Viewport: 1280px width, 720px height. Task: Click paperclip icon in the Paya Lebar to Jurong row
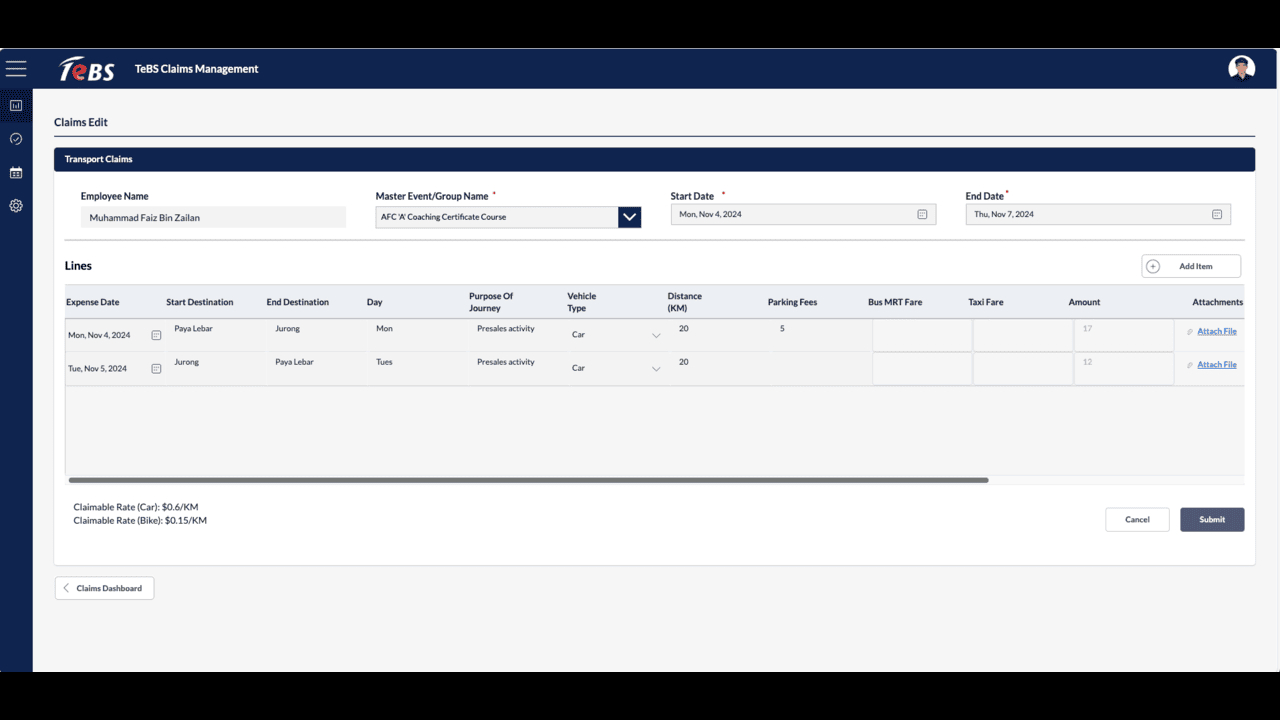[x=1190, y=332]
